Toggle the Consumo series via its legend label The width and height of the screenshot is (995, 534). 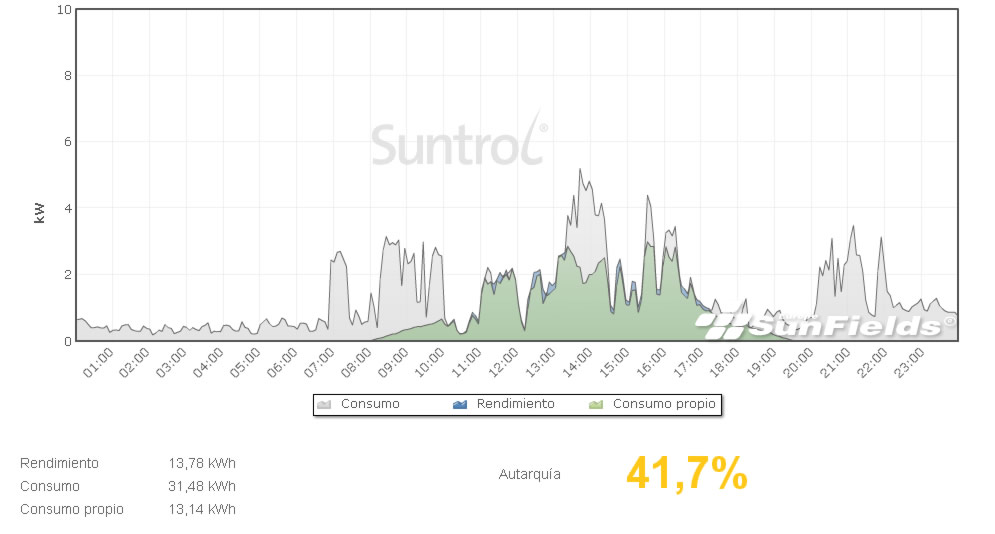[369, 405]
